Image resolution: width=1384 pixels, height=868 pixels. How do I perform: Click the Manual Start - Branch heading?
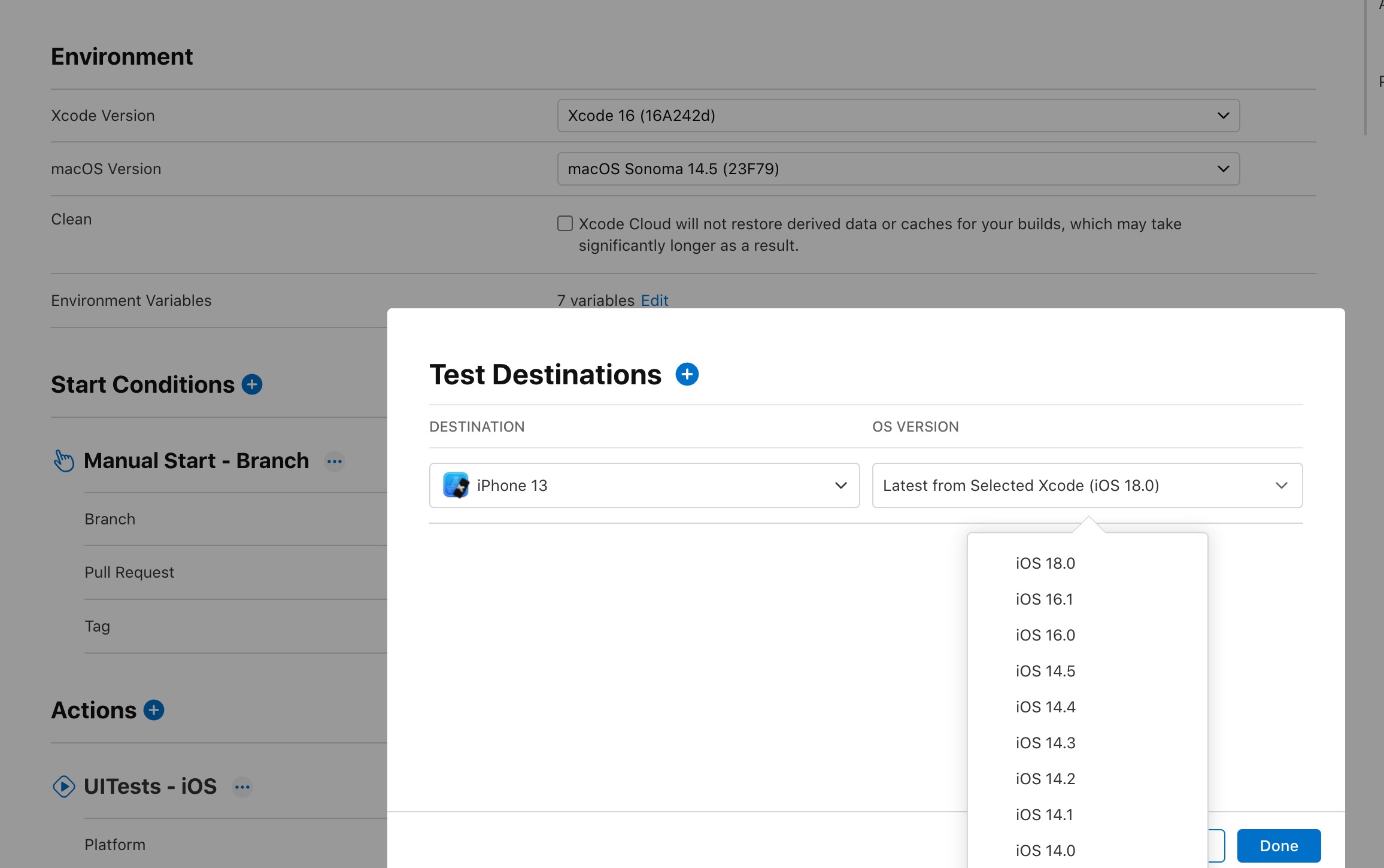(x=196, y=461)
